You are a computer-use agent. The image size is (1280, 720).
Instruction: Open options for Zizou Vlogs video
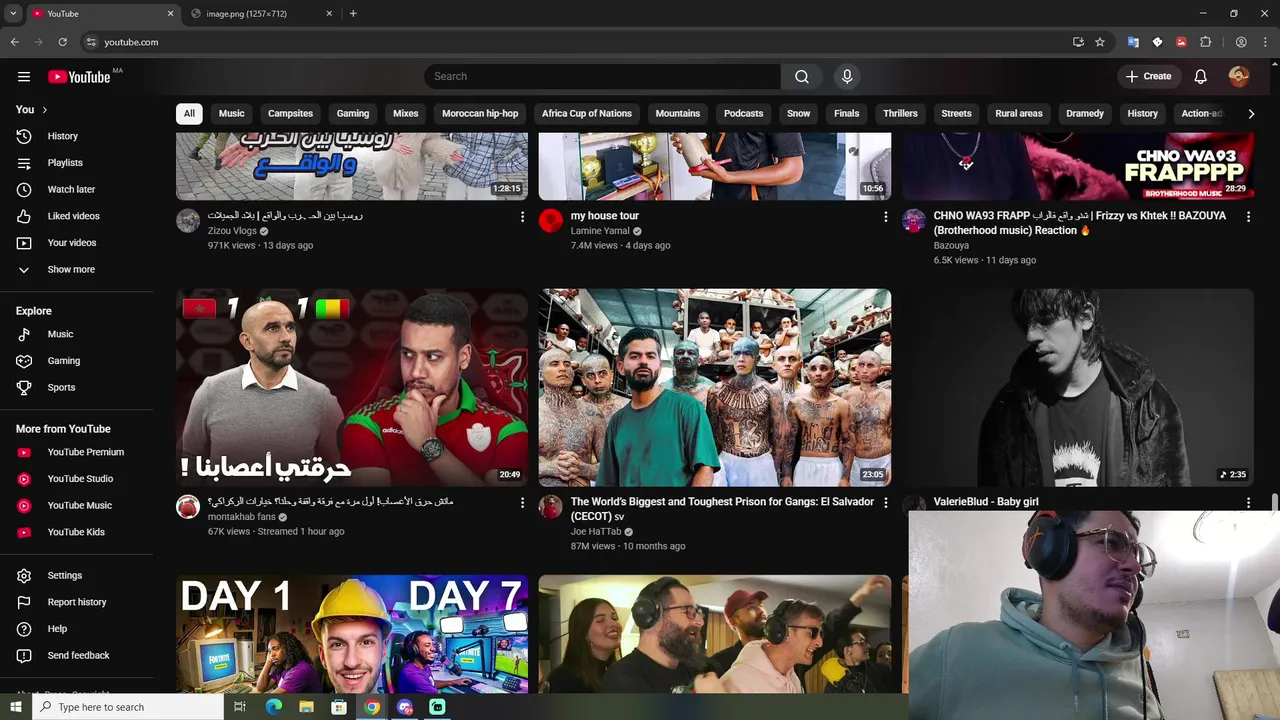click(x=522, y=217)
